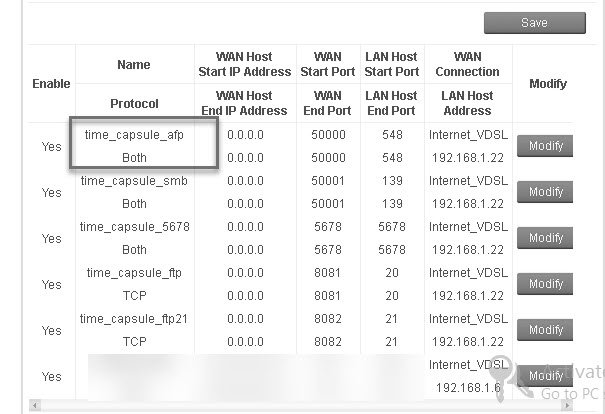Modify the time_capsule_afp rule

click(x=545, y=146)
